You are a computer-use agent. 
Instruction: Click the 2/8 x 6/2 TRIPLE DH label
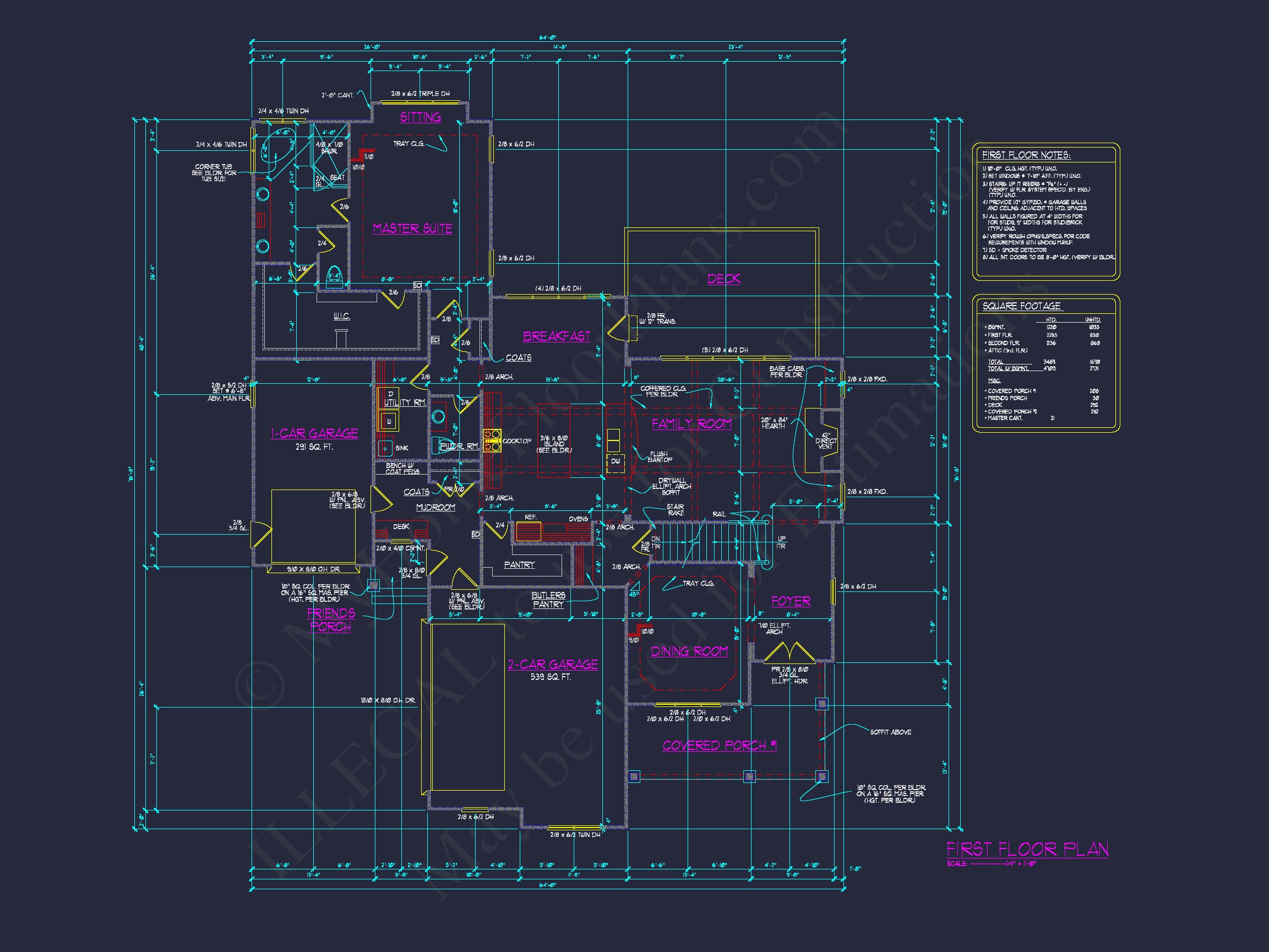420,94
